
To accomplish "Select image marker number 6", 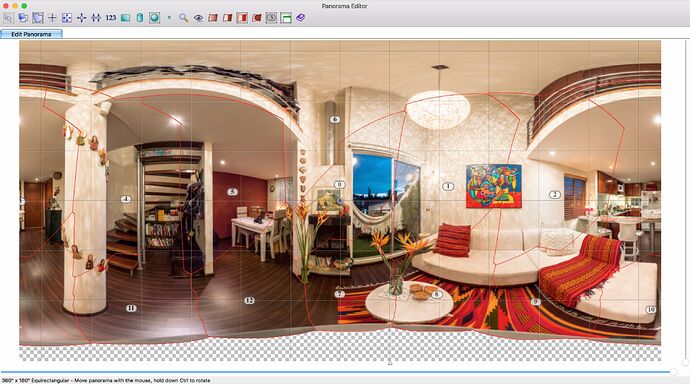I will (335, 119).
